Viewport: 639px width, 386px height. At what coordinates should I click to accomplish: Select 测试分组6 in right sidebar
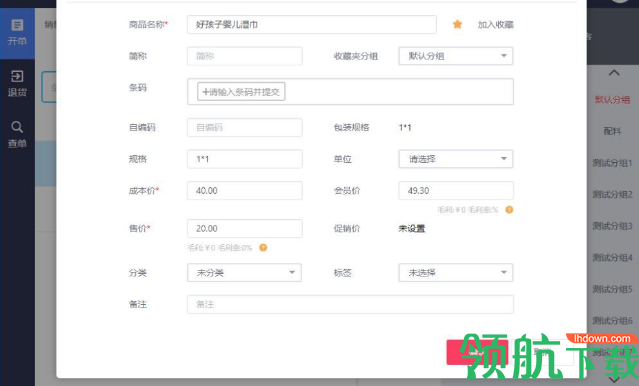[613, 321]
